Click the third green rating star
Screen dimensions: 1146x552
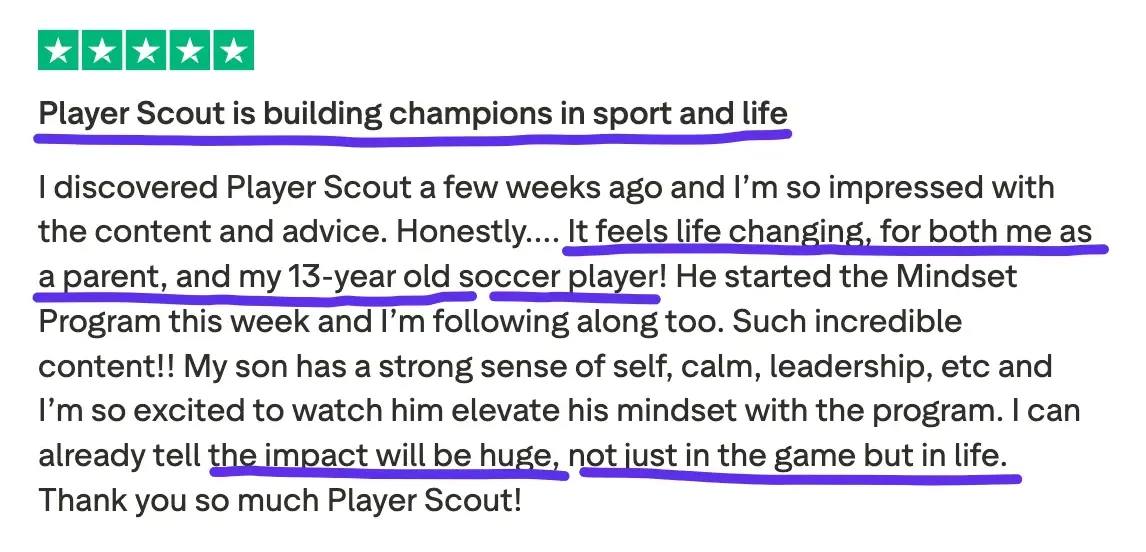[x=146, y=50]
